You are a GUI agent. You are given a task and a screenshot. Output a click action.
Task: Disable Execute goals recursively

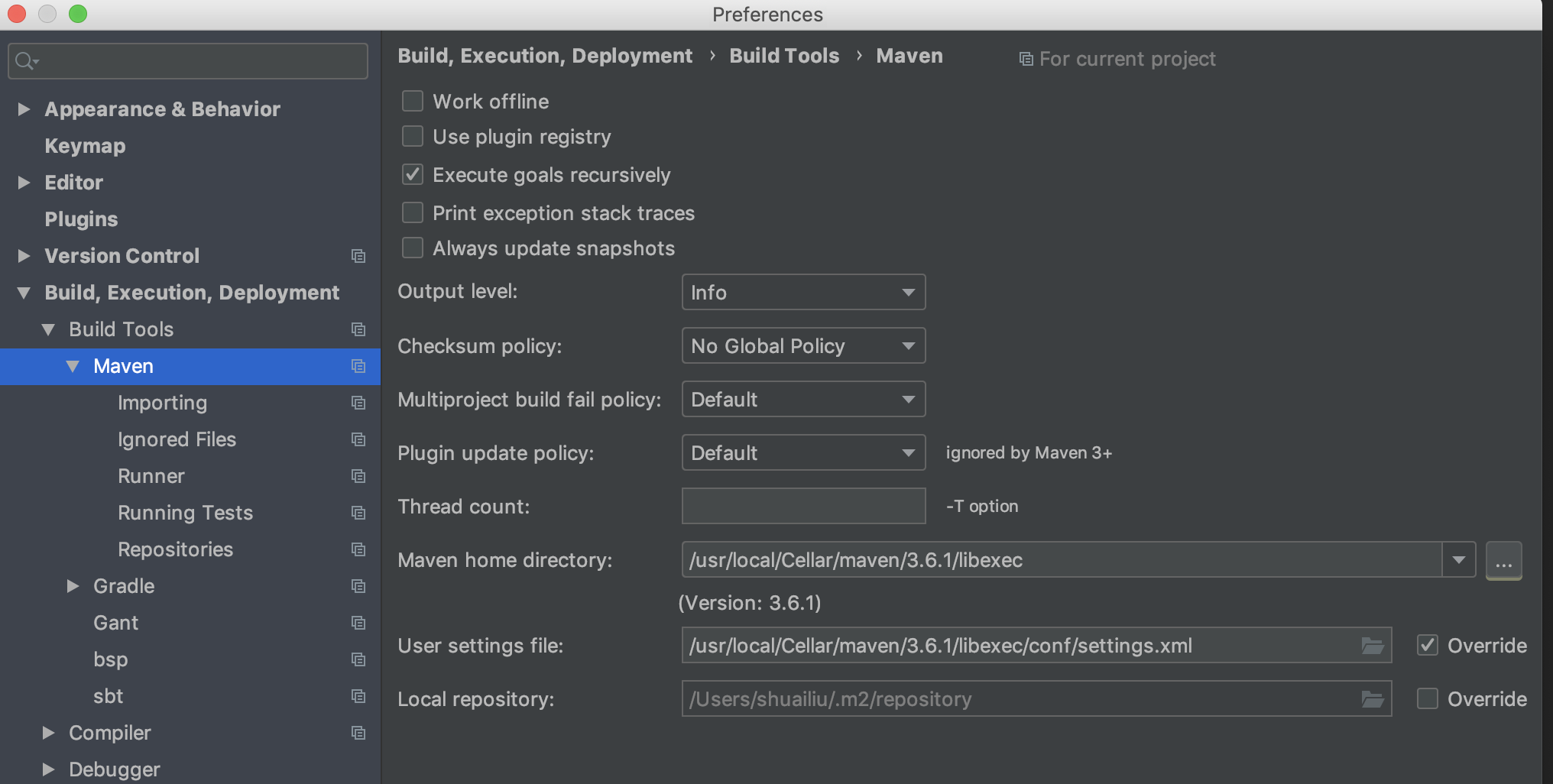pyautogui.click(x=412, y=174)
